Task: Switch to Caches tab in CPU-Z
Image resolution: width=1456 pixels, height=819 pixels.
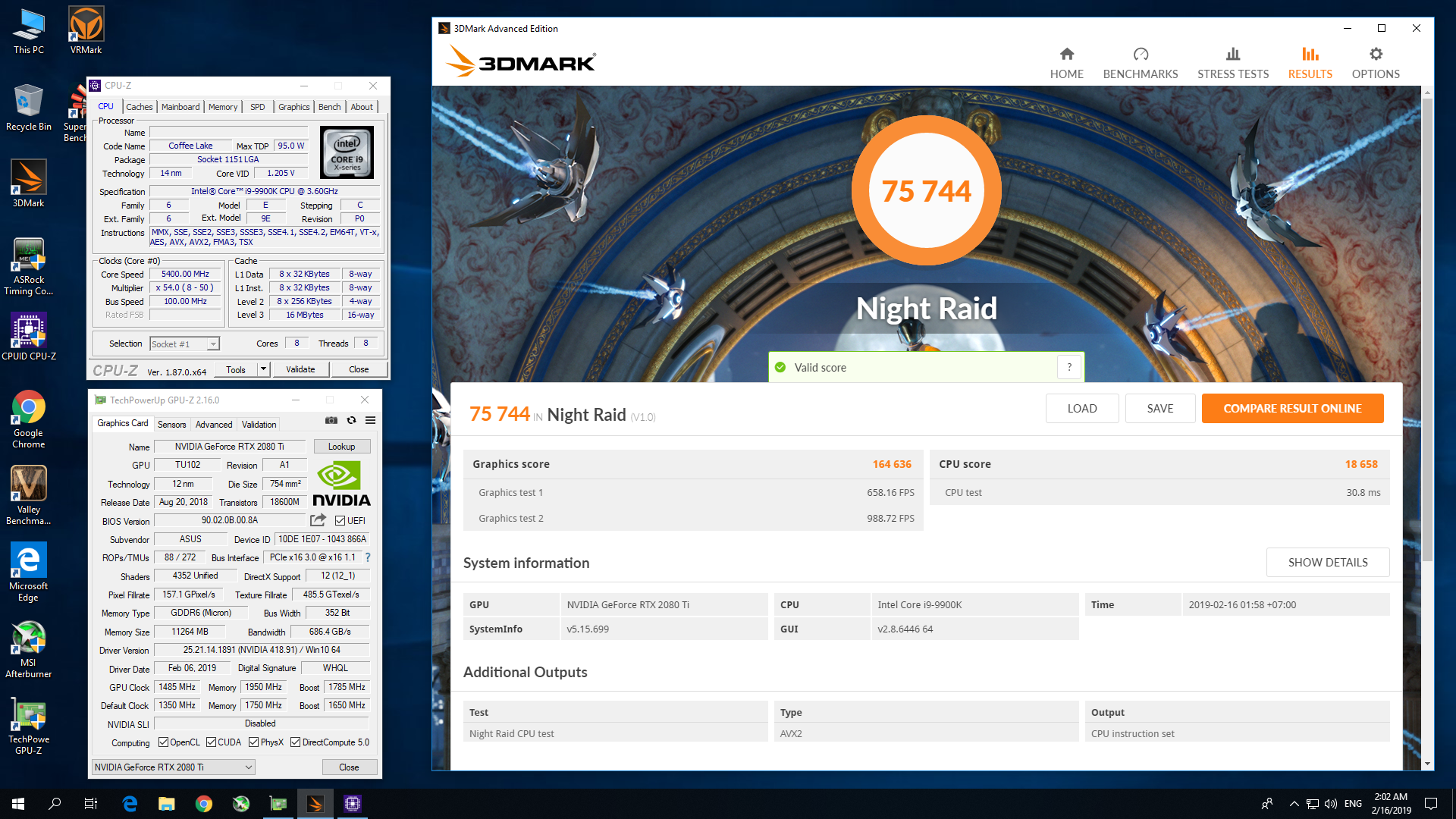Action: pos(139,107)
